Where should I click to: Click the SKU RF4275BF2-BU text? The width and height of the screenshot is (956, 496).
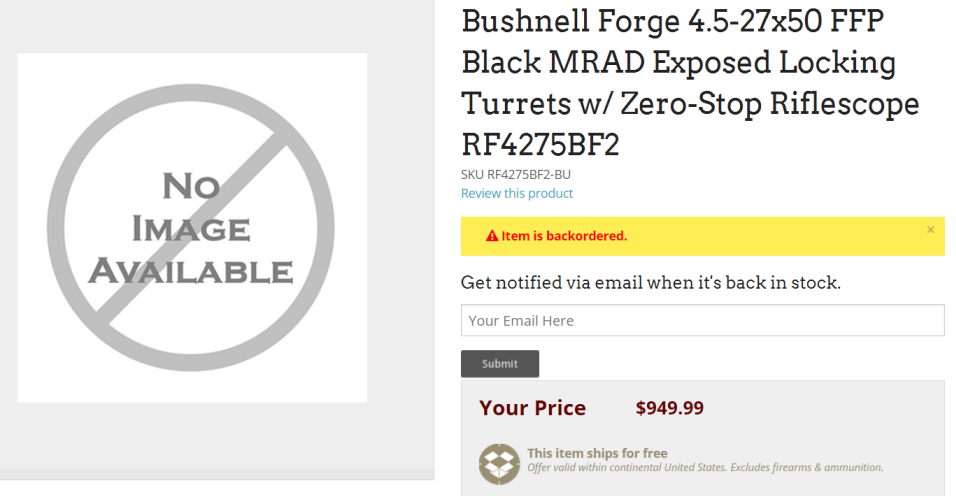[516, 174]
